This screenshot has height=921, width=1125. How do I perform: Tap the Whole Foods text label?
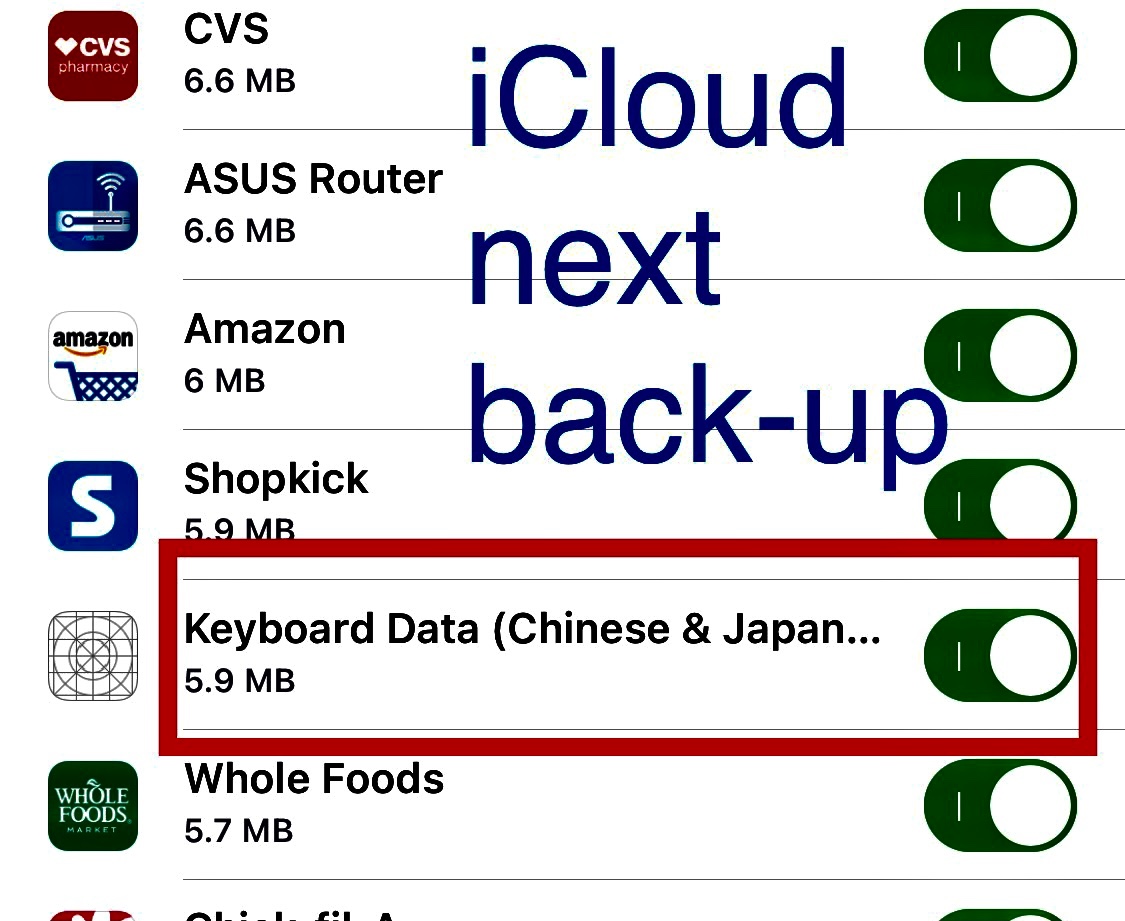313,779
